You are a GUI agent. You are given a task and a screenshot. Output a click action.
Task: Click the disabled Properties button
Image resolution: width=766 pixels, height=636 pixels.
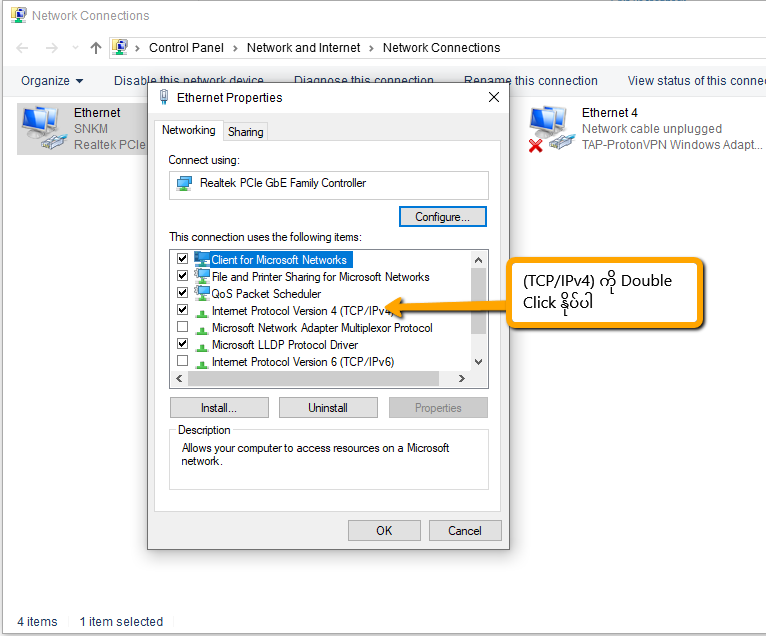438,408
